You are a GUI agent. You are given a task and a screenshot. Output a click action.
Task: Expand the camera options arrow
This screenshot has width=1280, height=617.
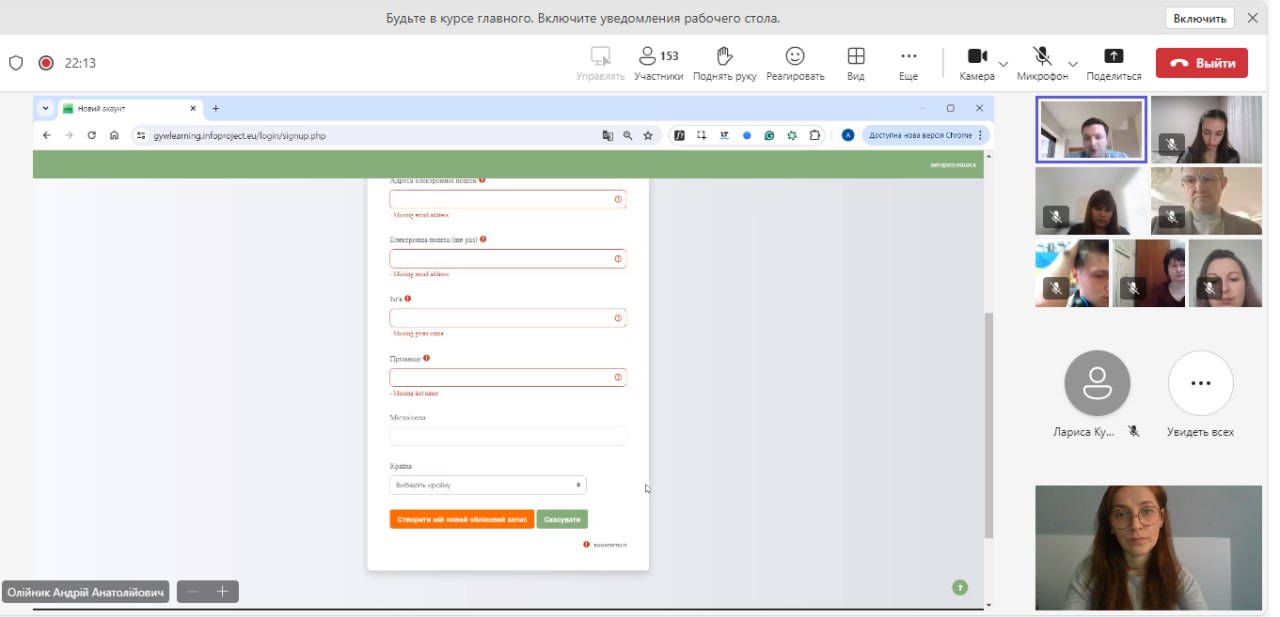coord(1003,63)
